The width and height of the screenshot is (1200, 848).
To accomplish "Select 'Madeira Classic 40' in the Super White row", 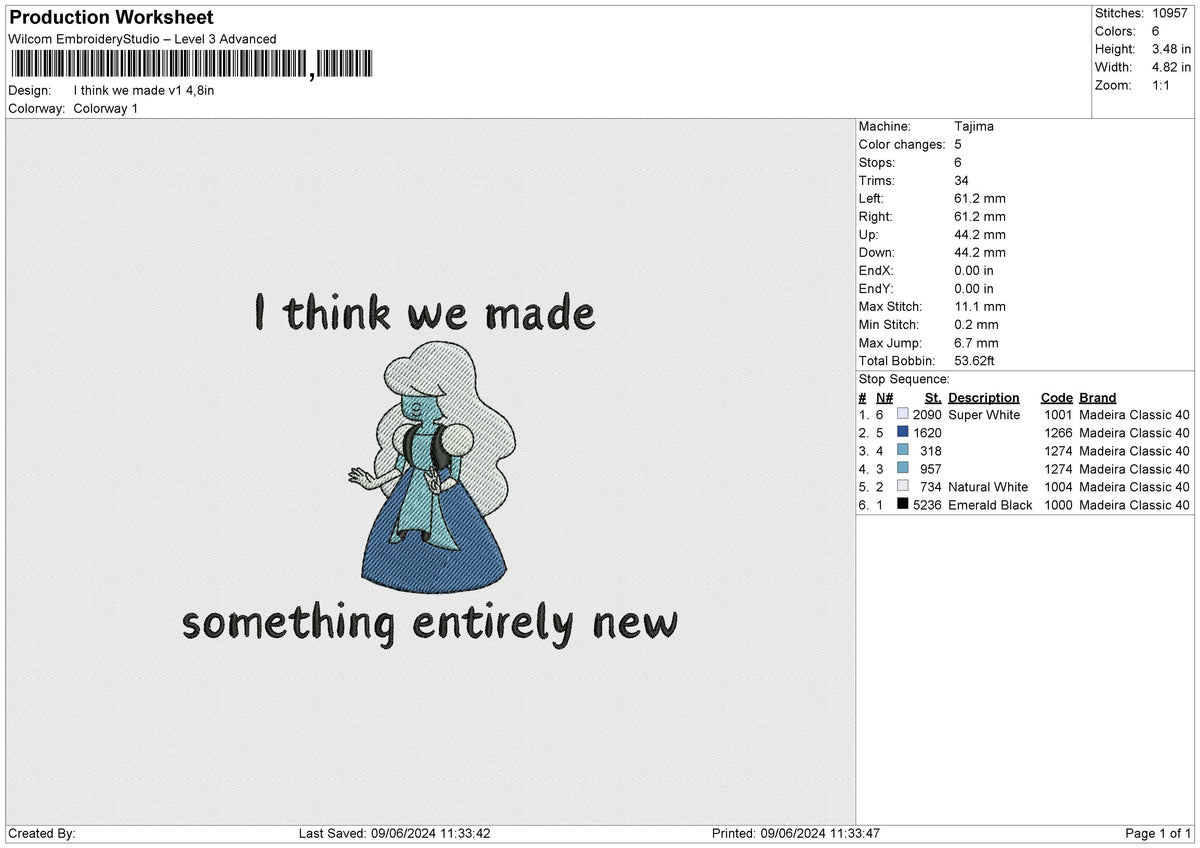I will tap(1135, 415).
